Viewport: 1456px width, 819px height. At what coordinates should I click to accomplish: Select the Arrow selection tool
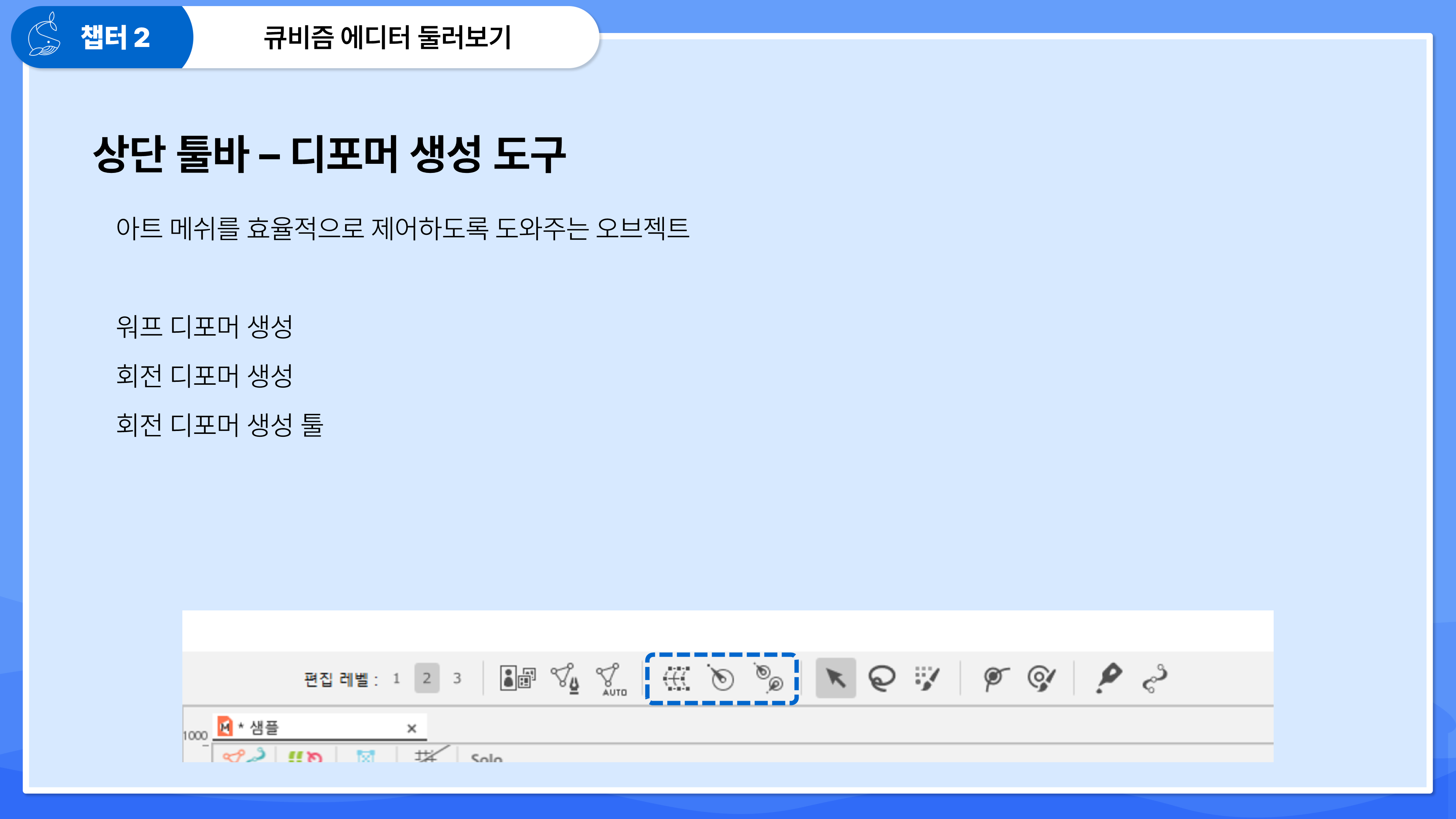[x=835, y=678]
